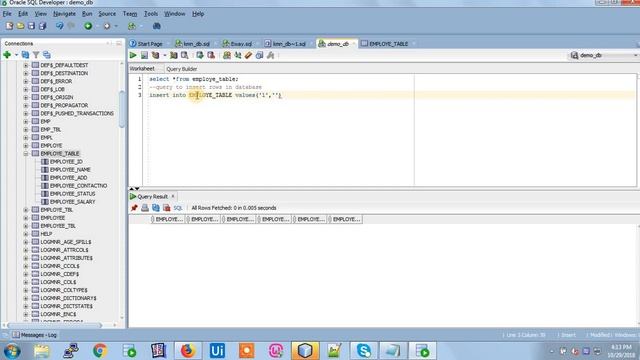Expand the LOGMNR_COL$ tree node

(x=26, y=282)
